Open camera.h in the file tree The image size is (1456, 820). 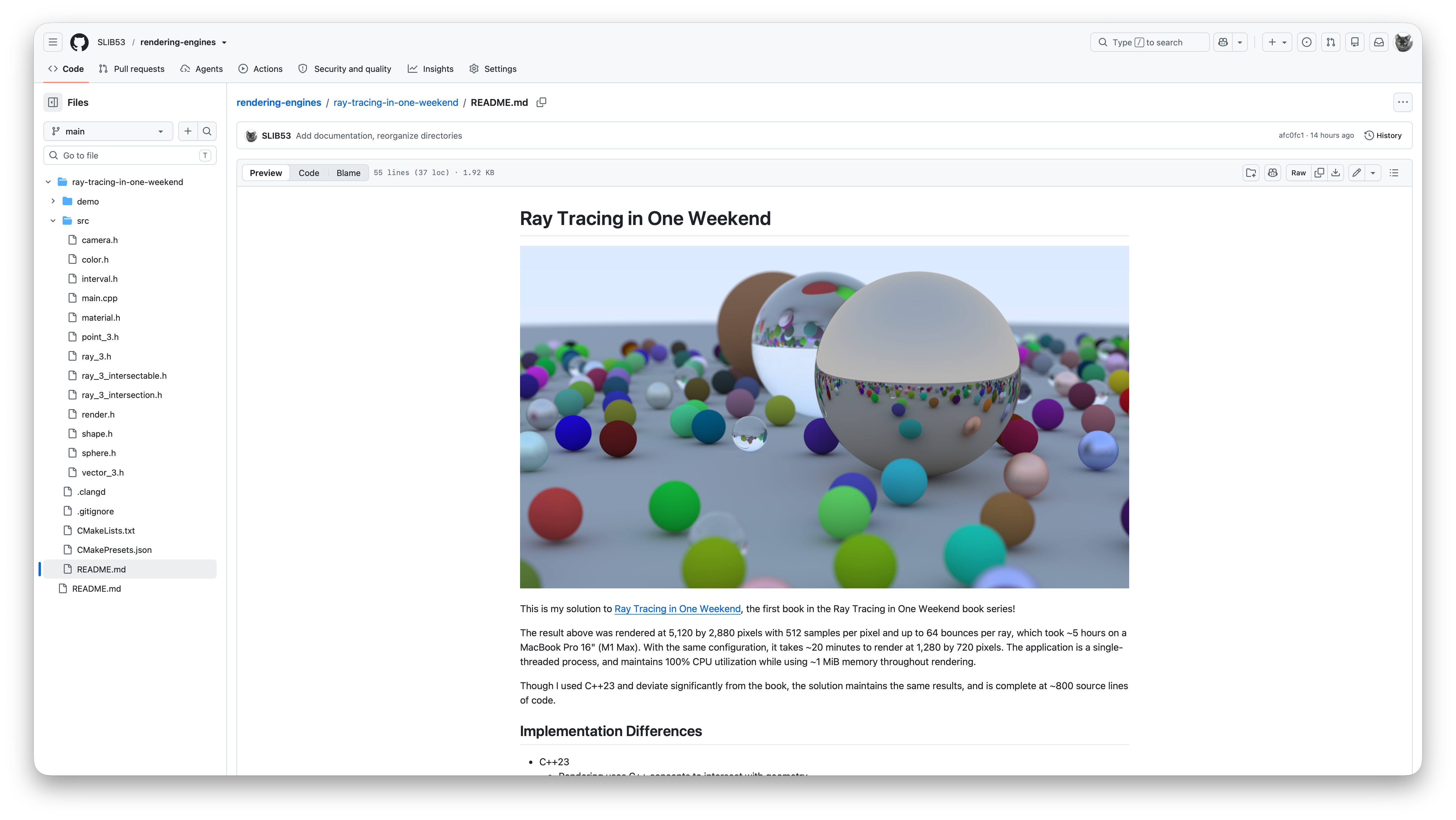point(100,240)
